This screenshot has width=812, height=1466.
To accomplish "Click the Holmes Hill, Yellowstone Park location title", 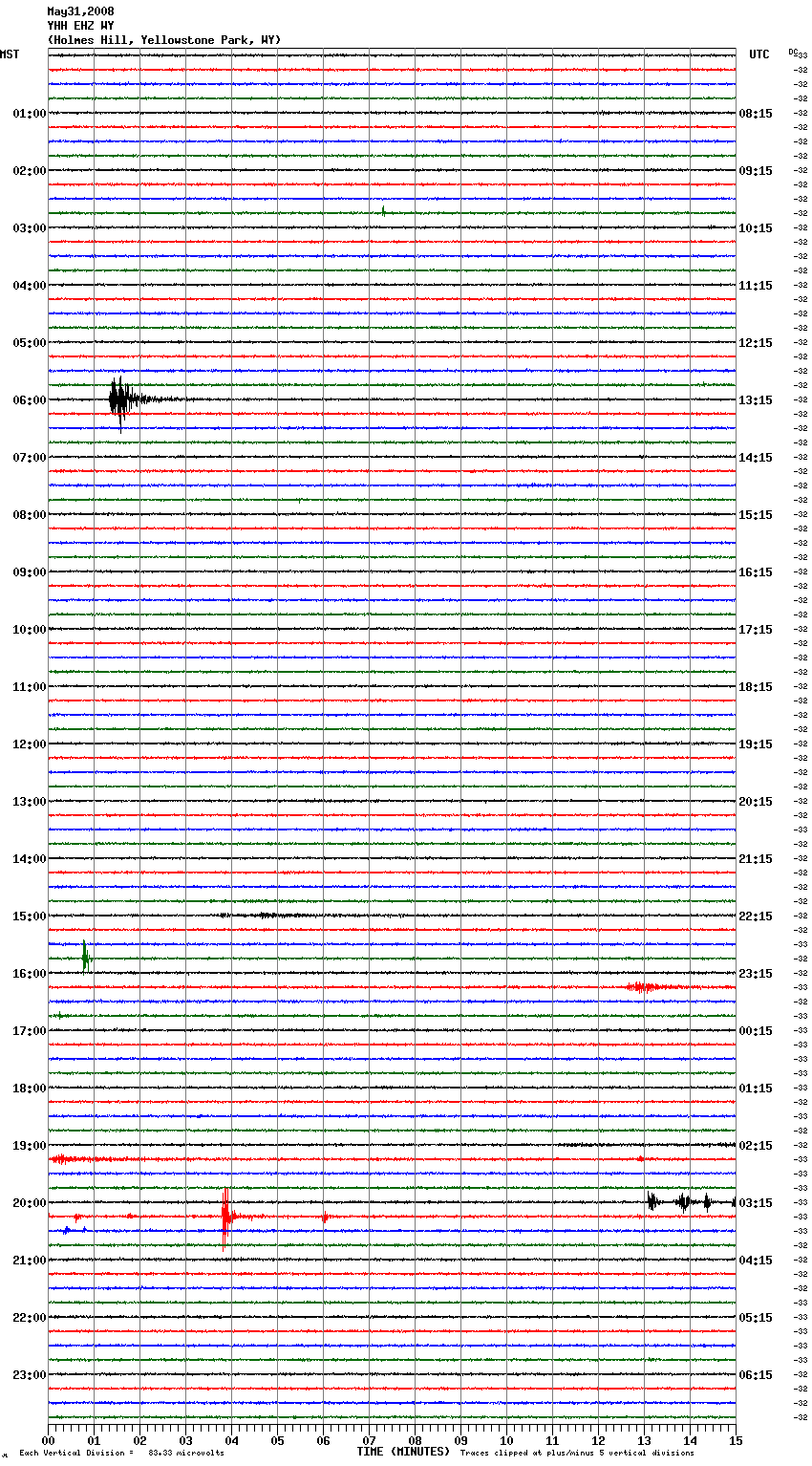I will click(164, 40).
